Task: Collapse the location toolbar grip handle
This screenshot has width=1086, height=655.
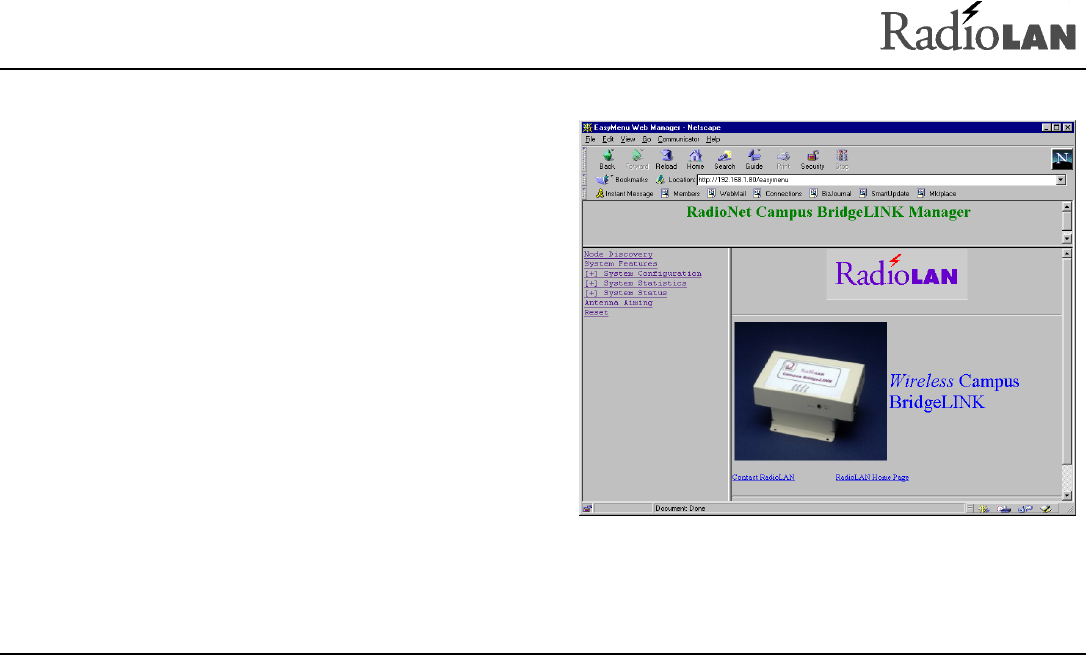Action: coord(585,179)
